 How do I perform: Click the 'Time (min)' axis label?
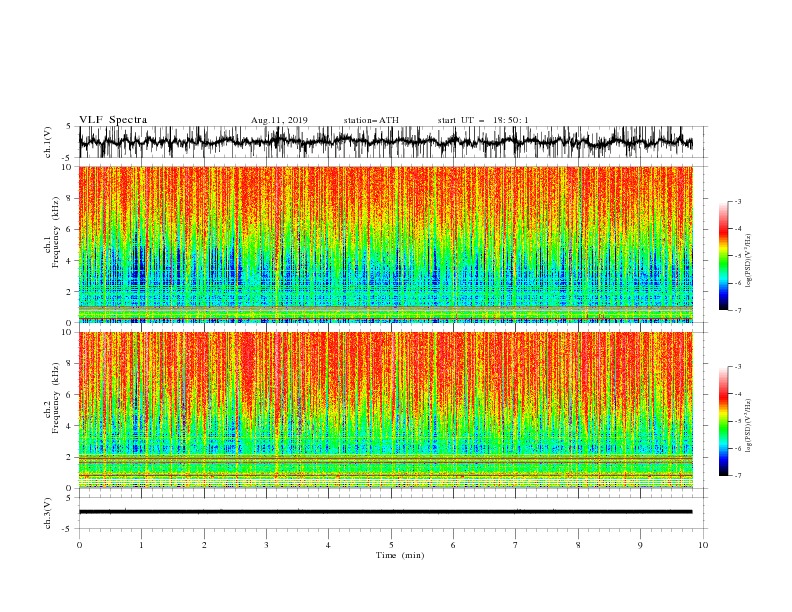coord(400,555)
